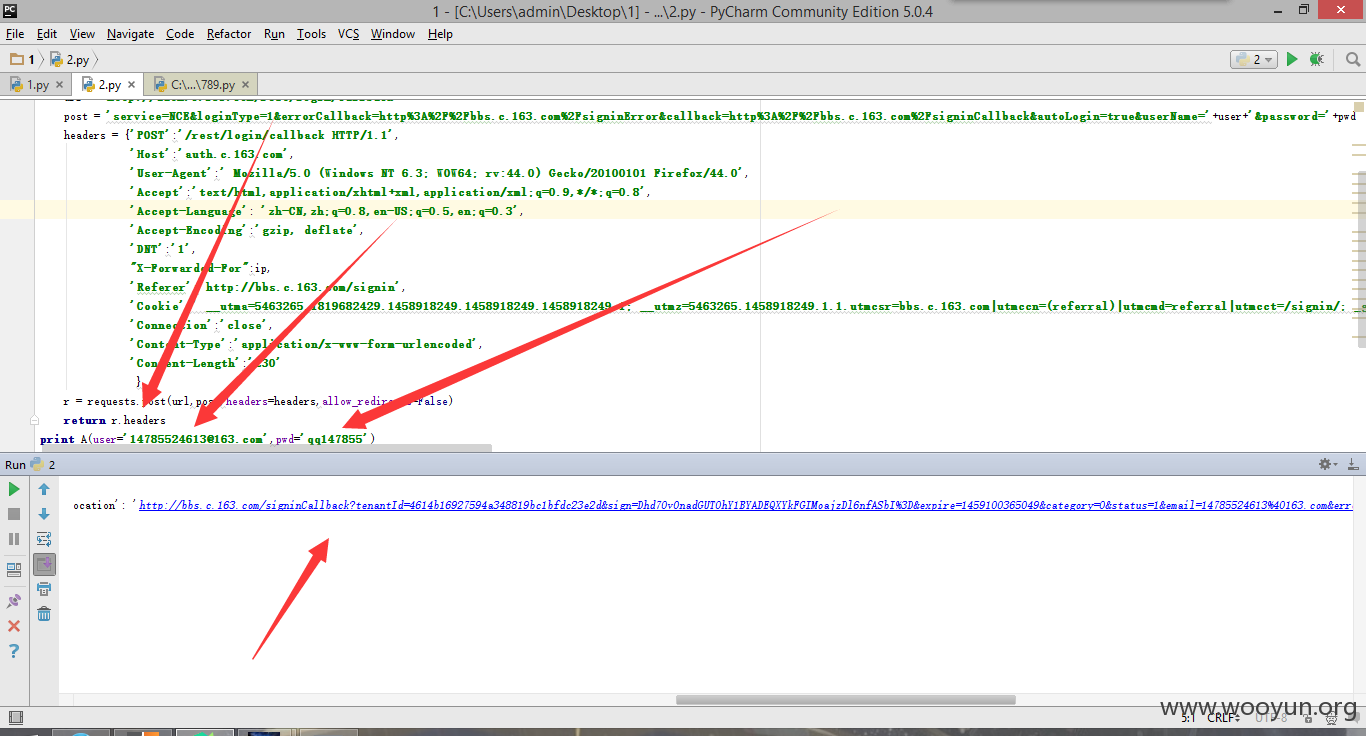The image size is (1366, 736).
Task: Start debugging with the bug icon
Action: [1317, 60]
